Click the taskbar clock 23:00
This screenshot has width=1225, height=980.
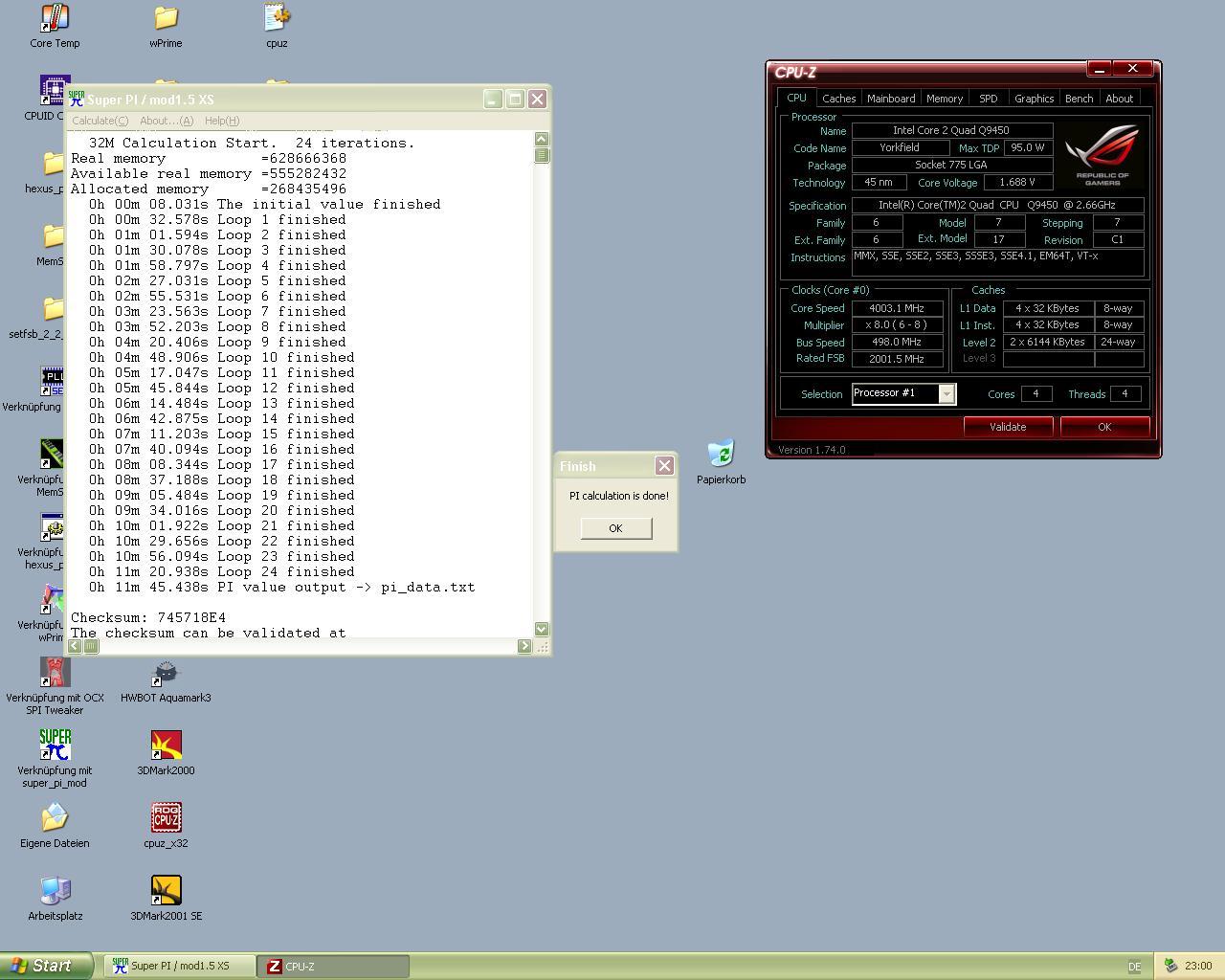[1198, 966]
